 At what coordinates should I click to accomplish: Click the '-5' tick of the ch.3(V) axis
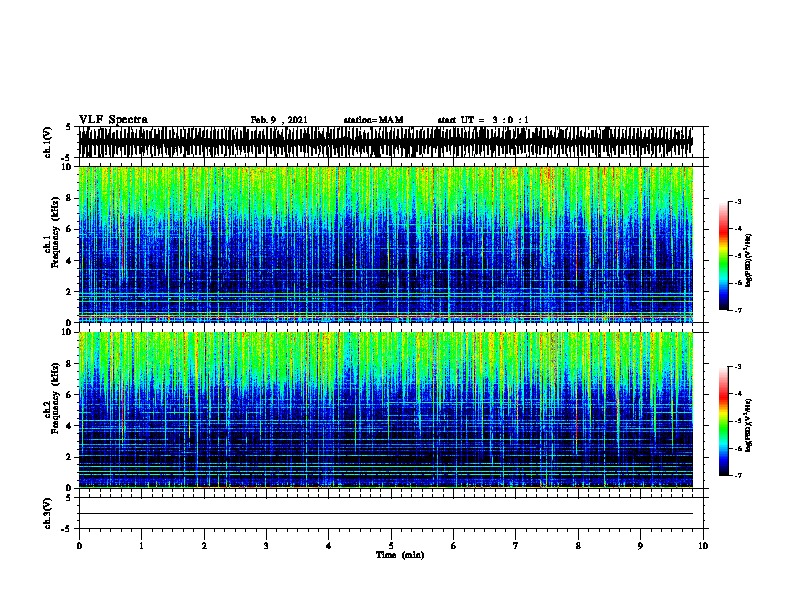click(68, 529)
